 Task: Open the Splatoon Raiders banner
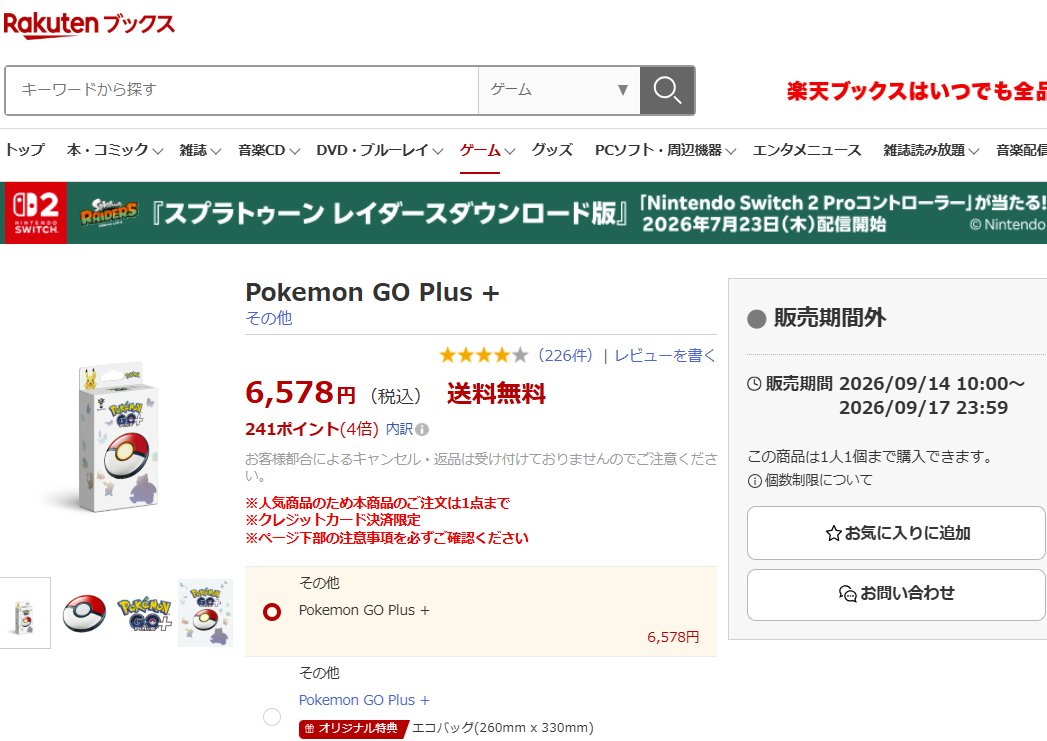[x=524, y=213]
